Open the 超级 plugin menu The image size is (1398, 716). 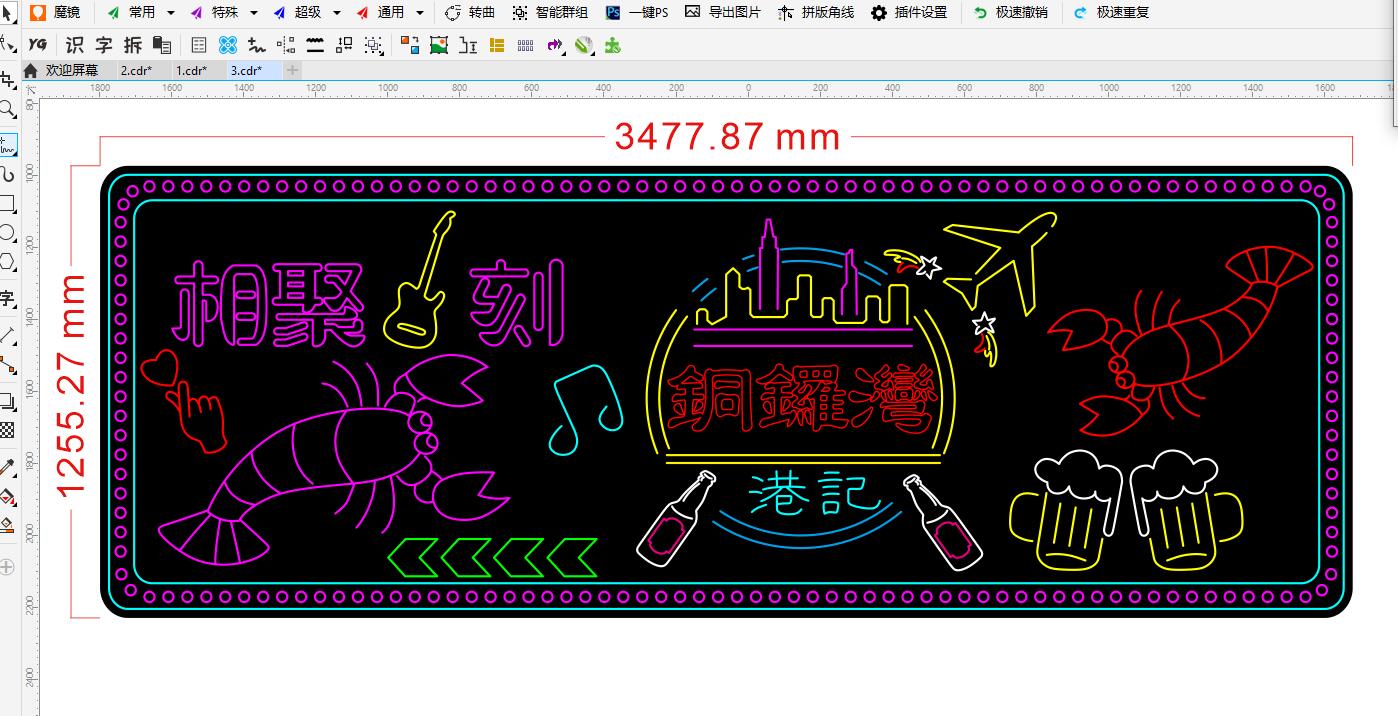pos(297,12)
